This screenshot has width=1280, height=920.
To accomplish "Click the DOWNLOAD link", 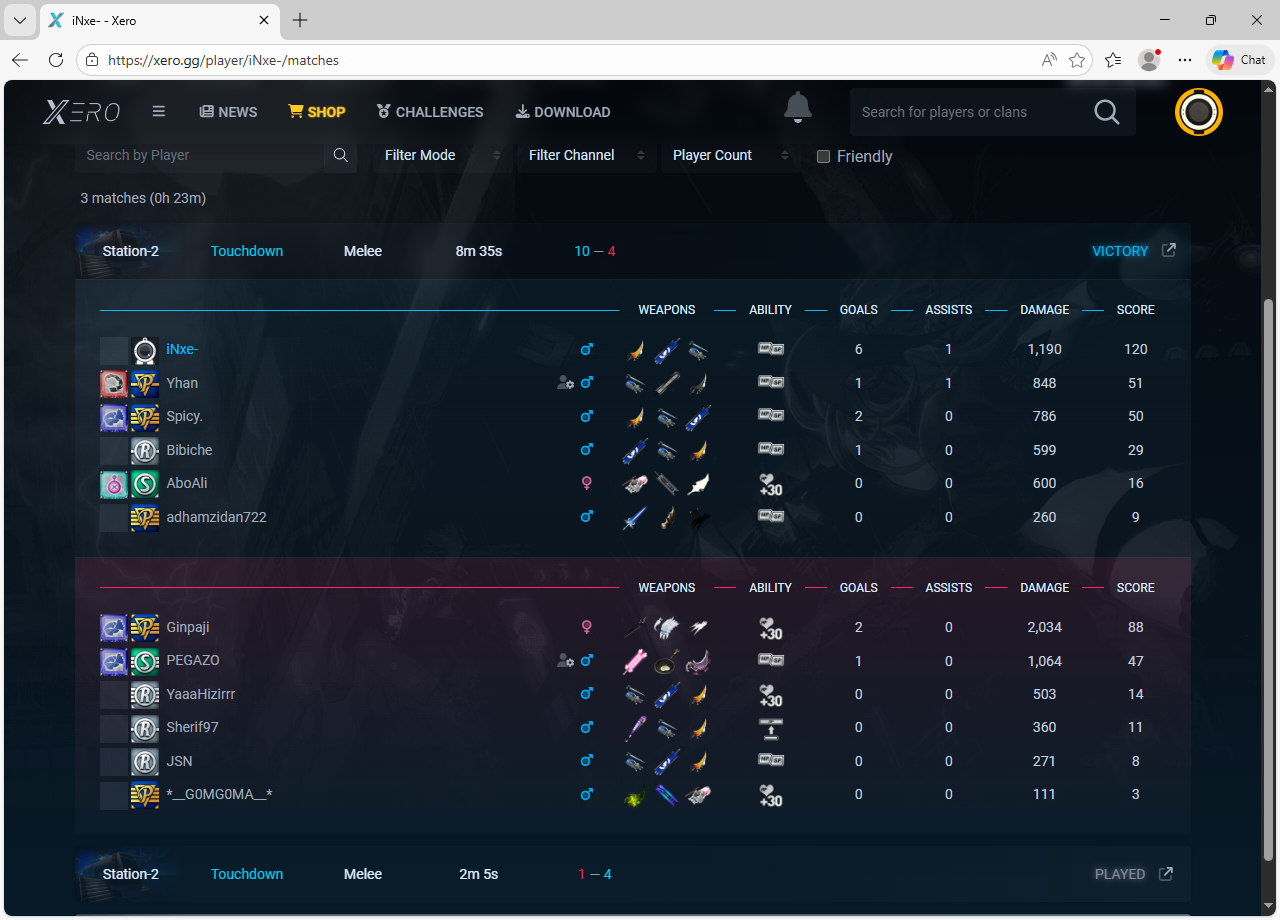I will (x=562, y=112).
